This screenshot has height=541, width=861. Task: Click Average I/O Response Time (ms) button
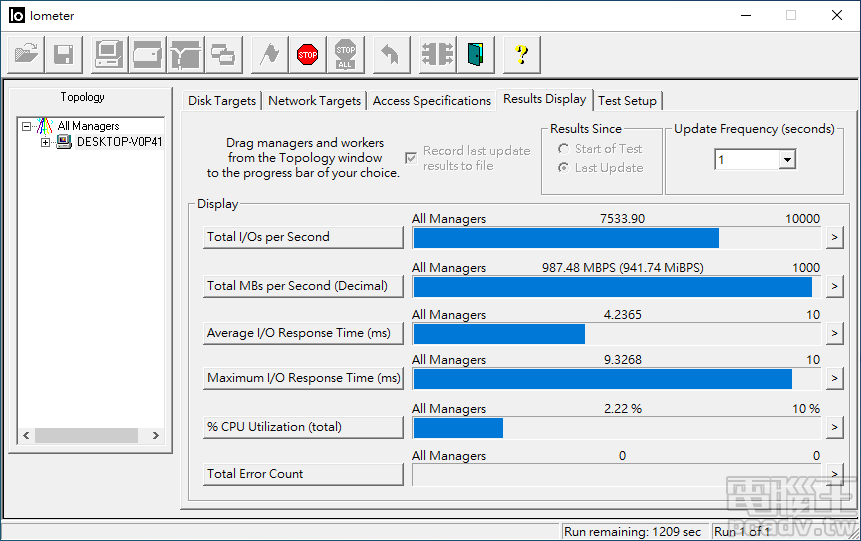(x=303, y=333)
